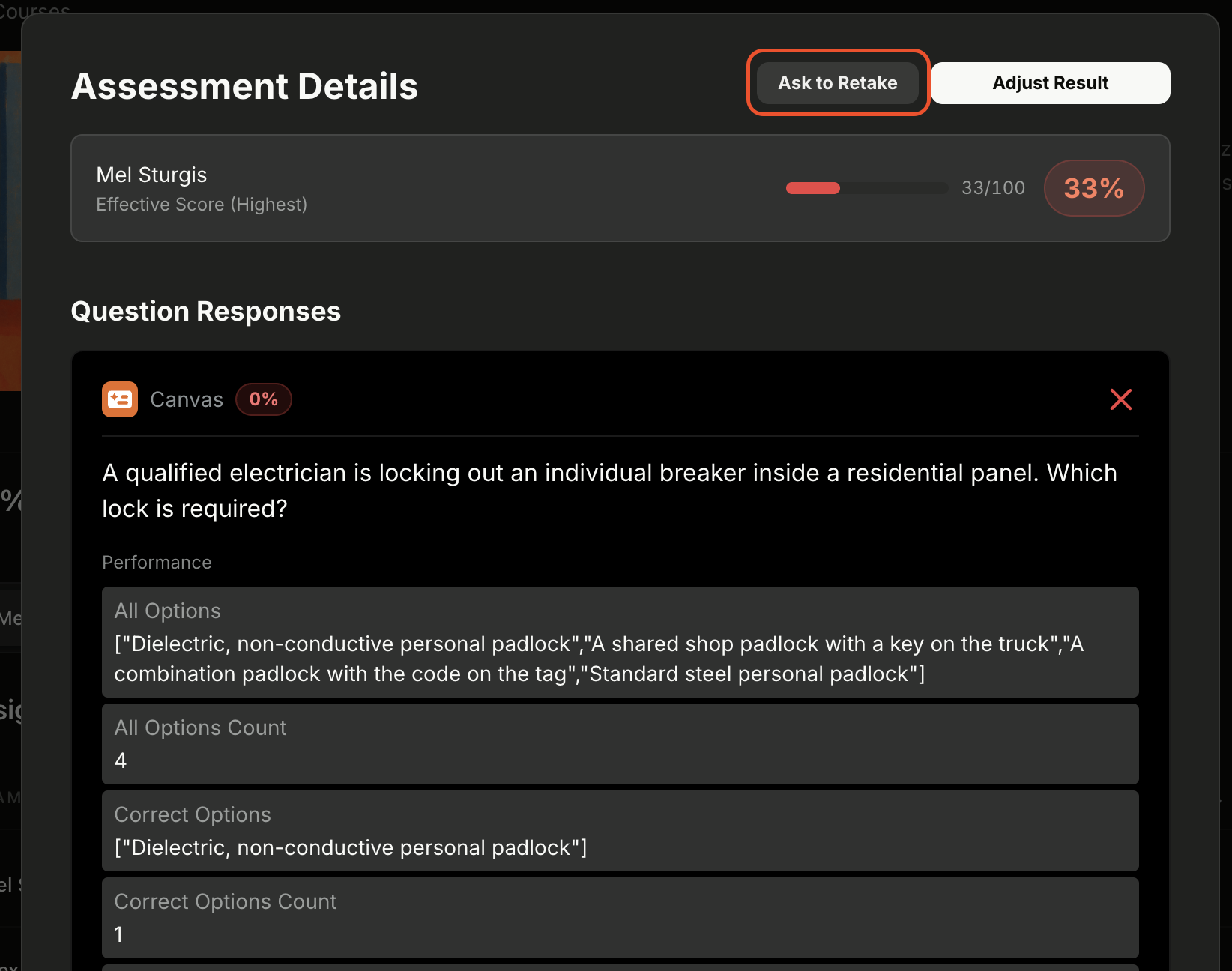Click the 33% score badge
This screenshot has height=971, width=1232.
point(1093,188)
